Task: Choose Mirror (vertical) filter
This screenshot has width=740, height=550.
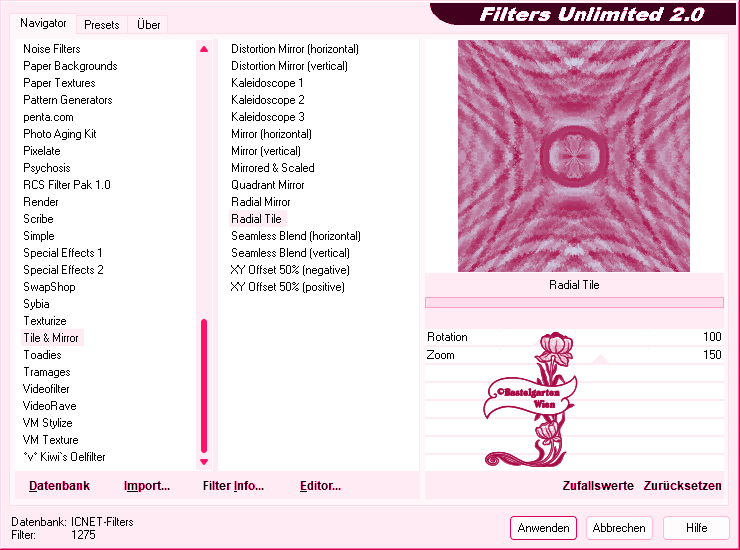Action: pos(266,151)
